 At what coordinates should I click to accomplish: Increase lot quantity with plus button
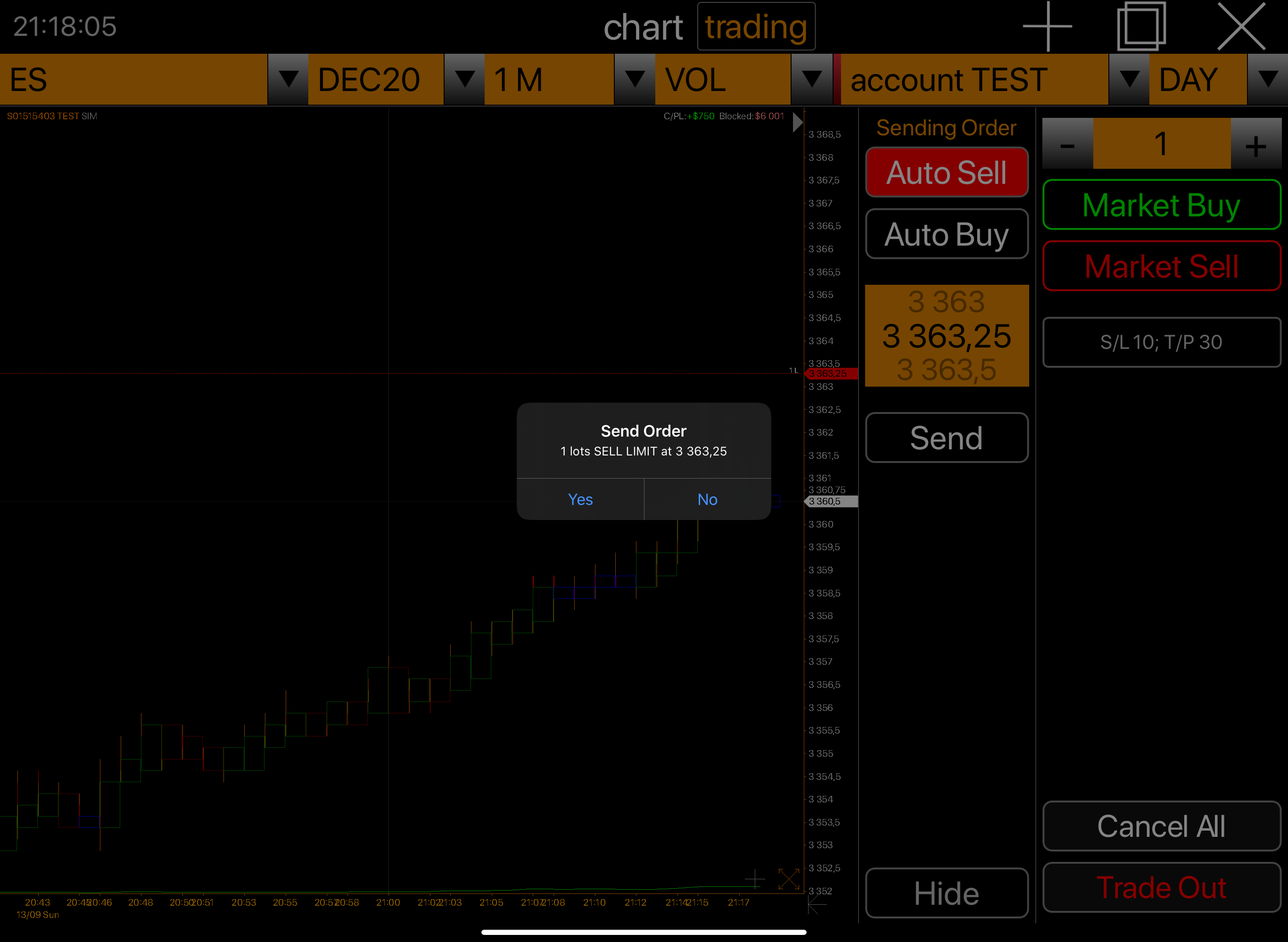[1255, 144]
